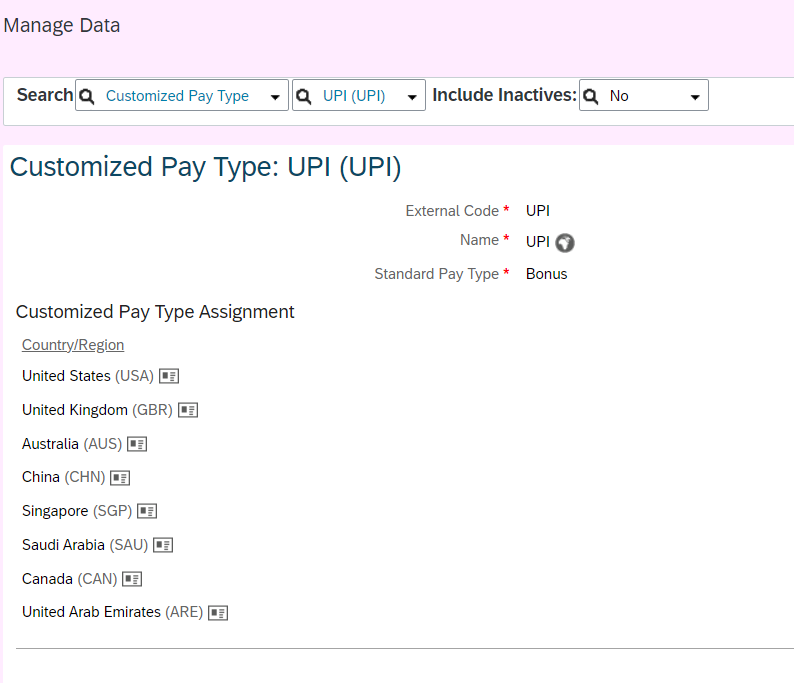Click the External Code value UPI
This screenshot has width=794, height=683.
point(538,211)
